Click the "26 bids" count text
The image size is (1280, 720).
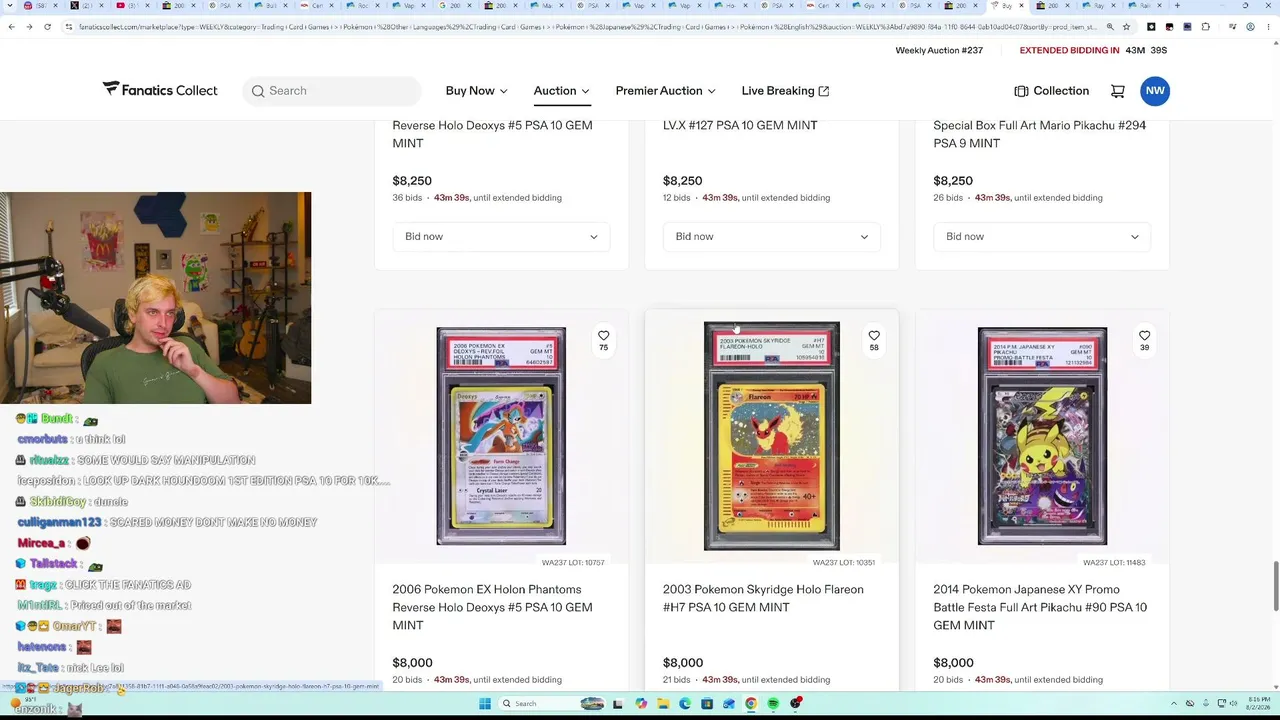click(x=948, y=198)
